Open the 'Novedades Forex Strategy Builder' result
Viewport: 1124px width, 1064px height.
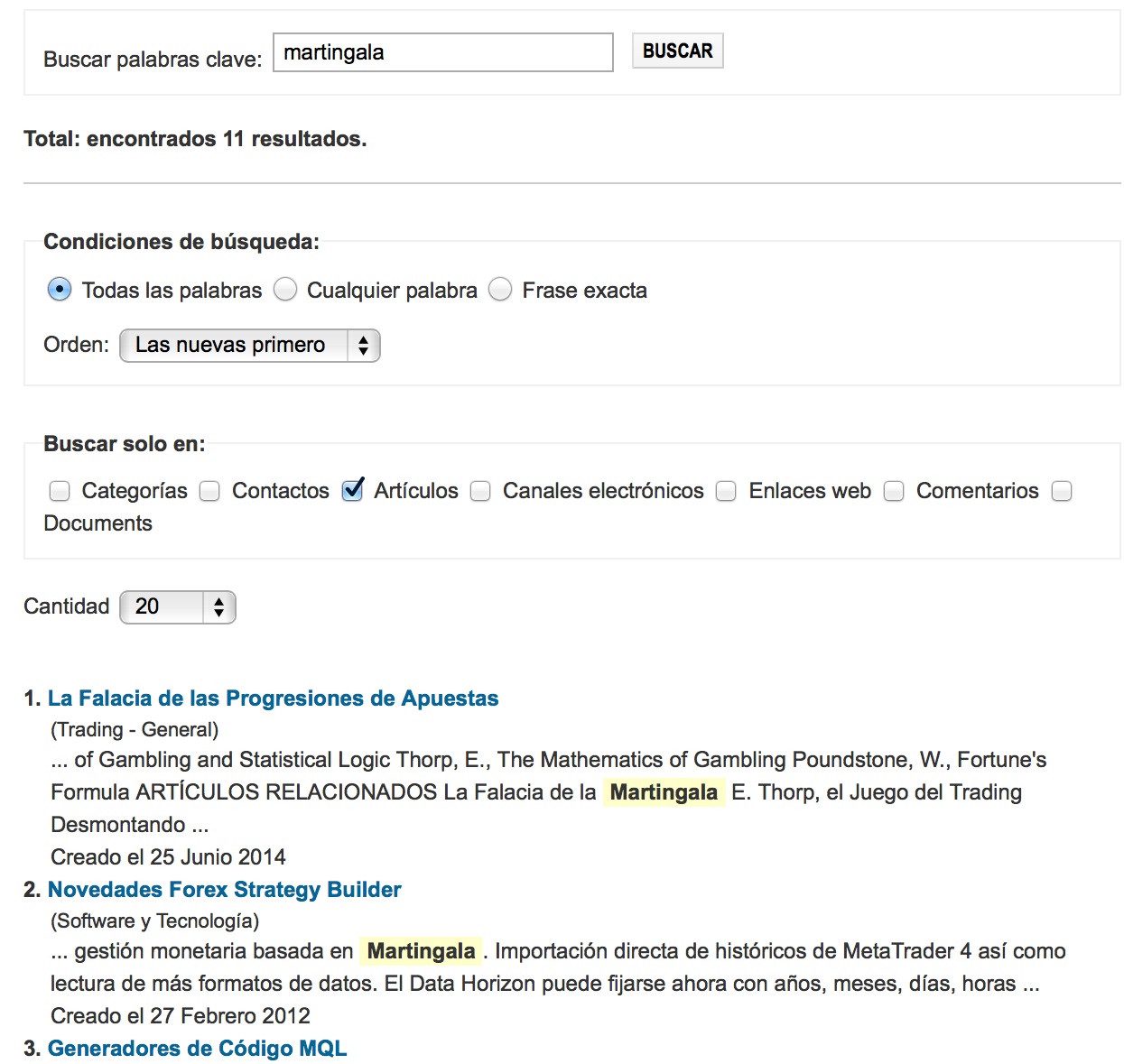pyautogui.click(x=224, y=890)
